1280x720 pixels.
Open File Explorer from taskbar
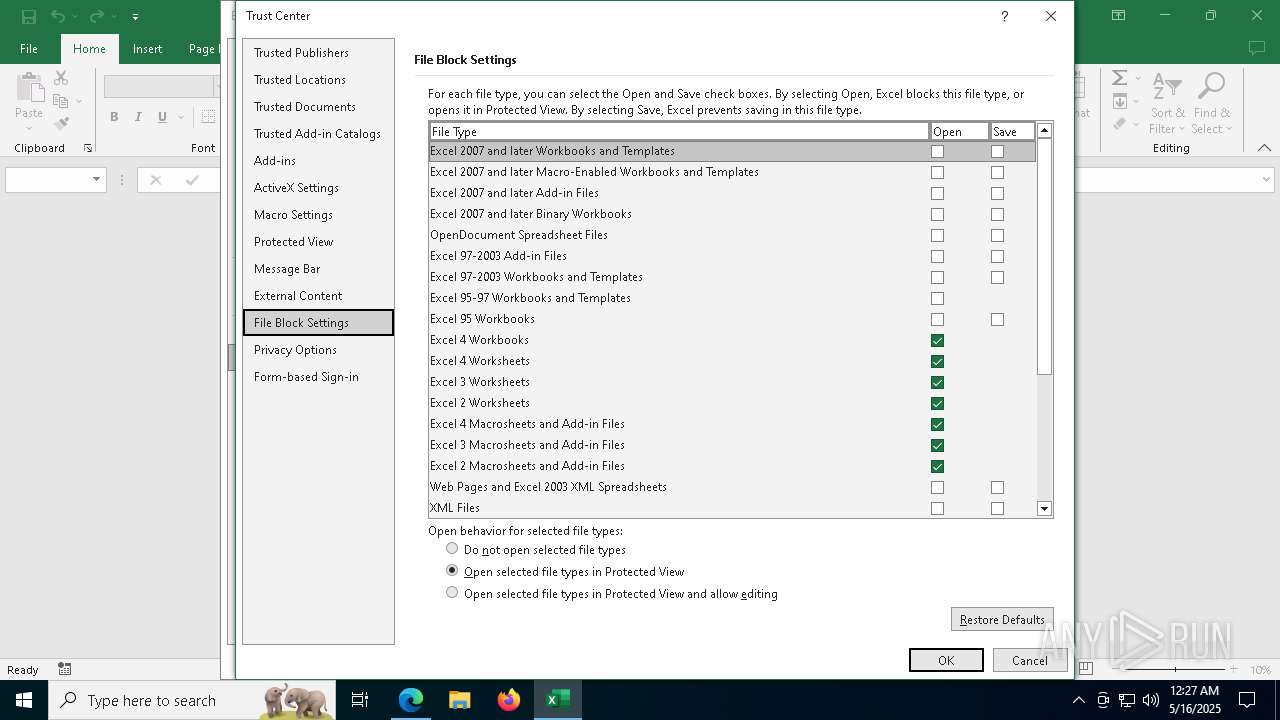(x=459, y=700)
